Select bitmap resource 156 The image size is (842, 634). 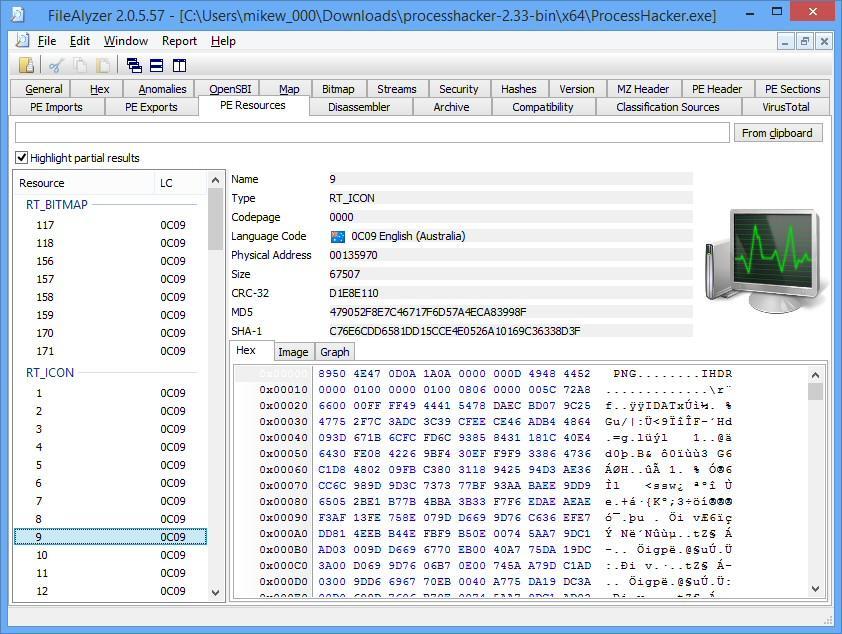coord(111,261)
